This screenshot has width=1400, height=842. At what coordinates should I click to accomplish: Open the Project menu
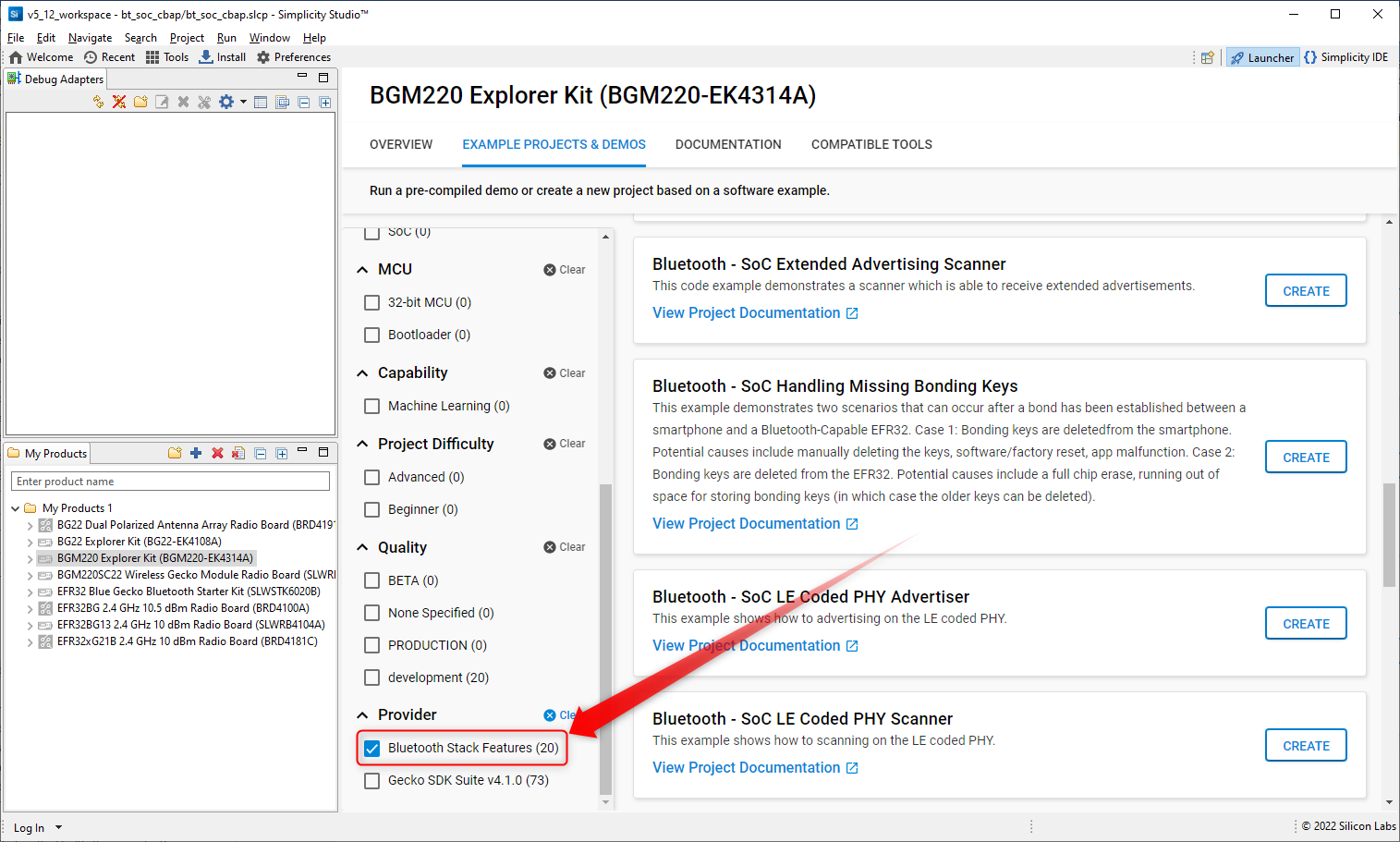click(187, 38)
